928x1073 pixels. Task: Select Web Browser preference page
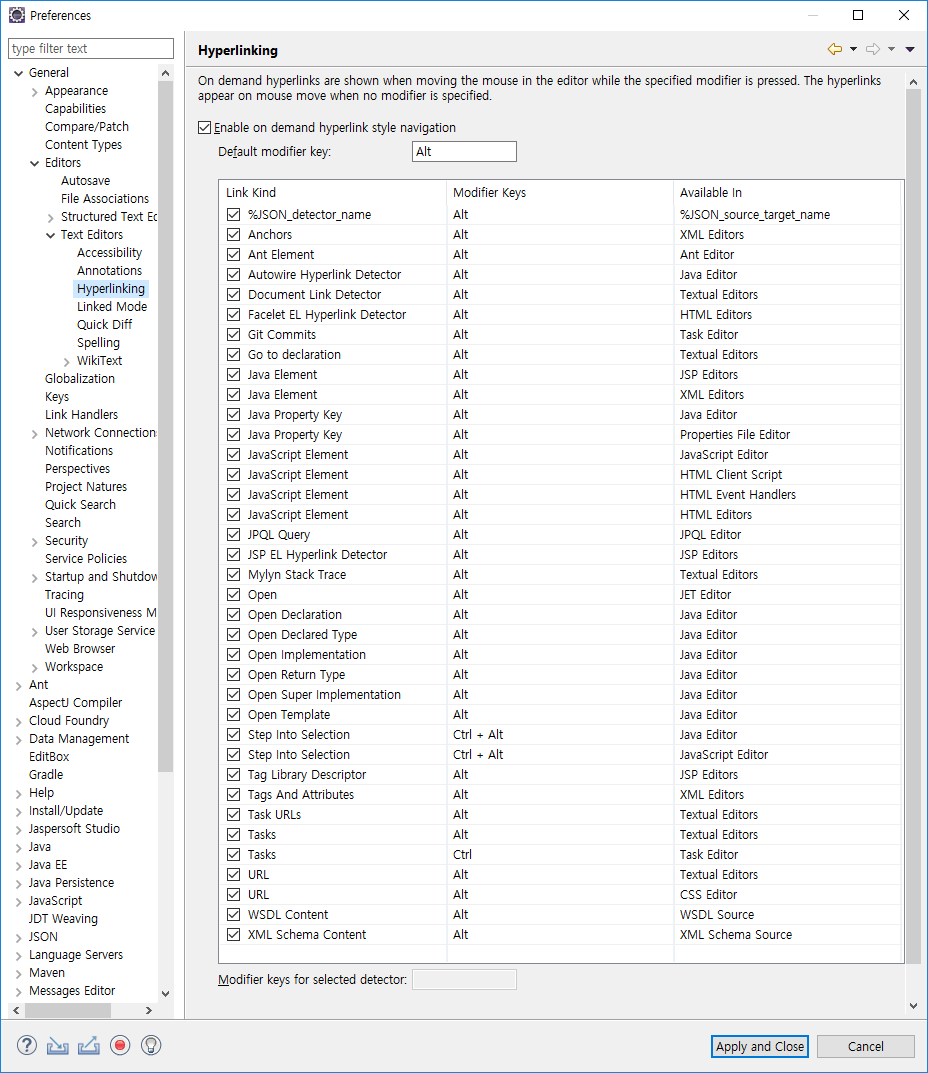coord(80,649)
